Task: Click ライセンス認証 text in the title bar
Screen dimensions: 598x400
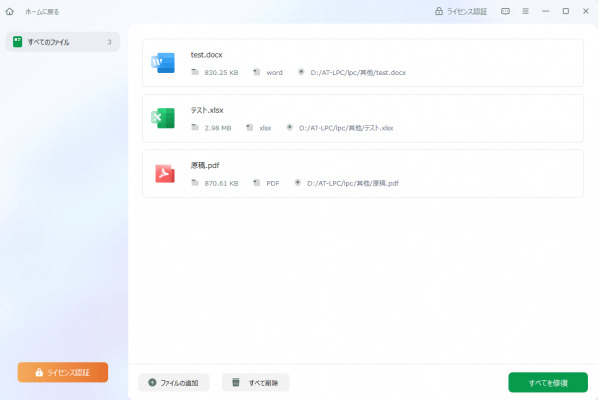Action: 467,12
